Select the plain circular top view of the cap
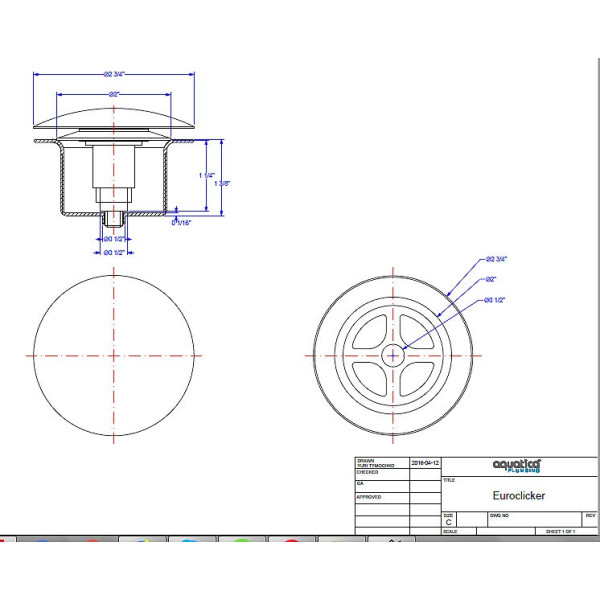This screenshot has height=600, width=600. [114, 355]
